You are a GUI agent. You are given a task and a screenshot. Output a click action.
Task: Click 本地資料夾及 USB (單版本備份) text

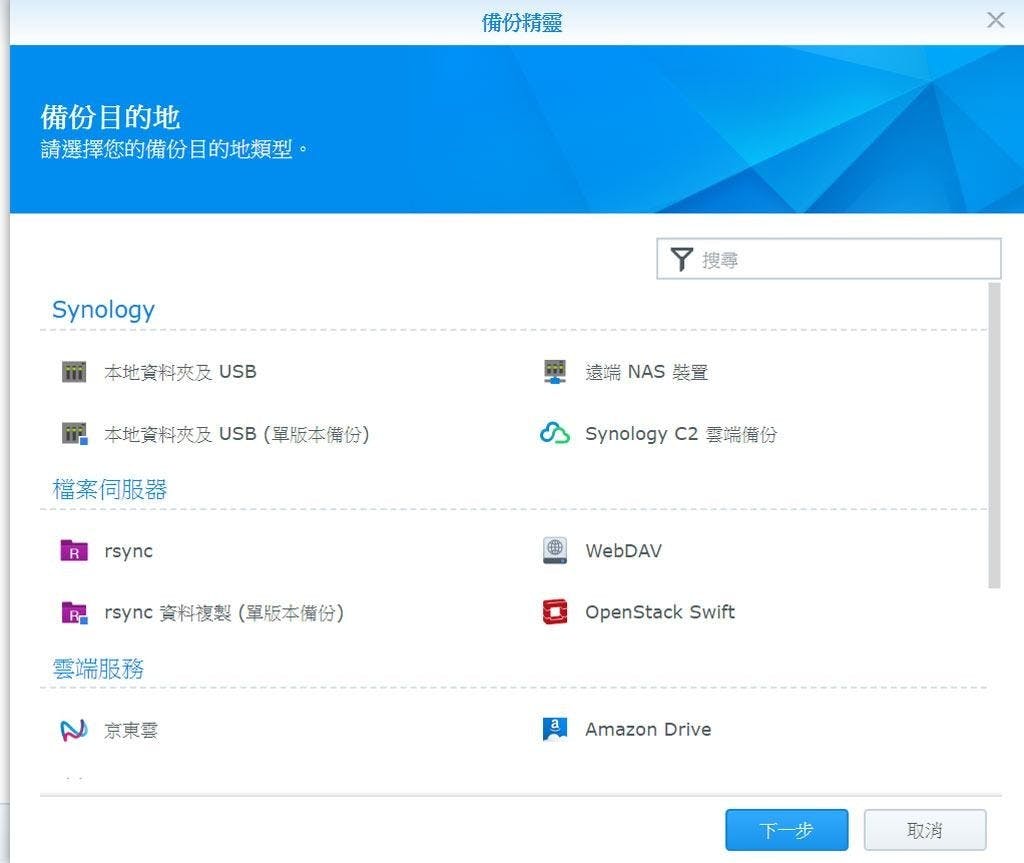point(237,434)
